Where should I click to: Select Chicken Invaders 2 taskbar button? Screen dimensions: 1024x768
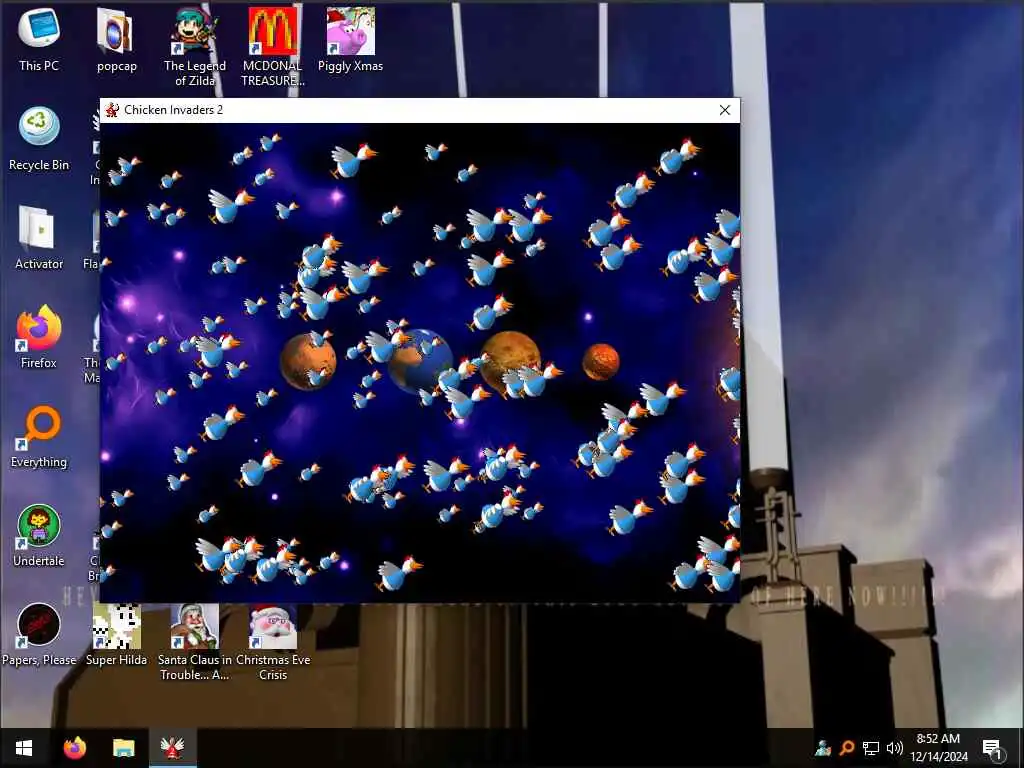point(172,748)
